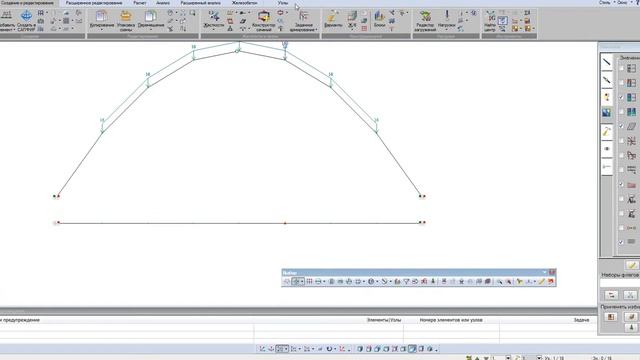Image resolution: width=640 pixels, height=360 pixels.
Task: Click the red midpoint node on the tie beam
Action: click(285, 223)
